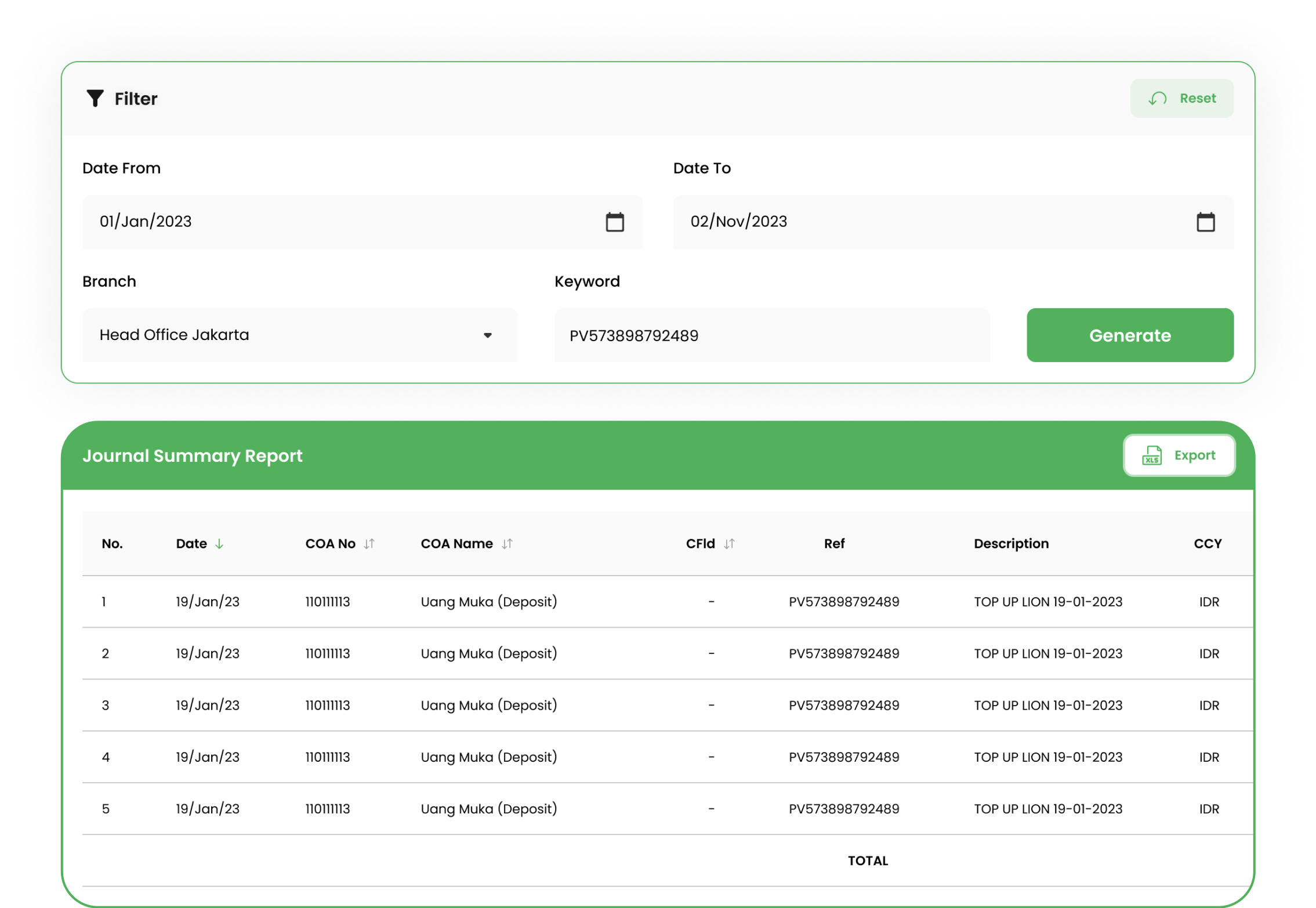The image size is (1316, 908).
Task: Click Uang Muka (Deposit) in row 5
Action: (488, 809)
